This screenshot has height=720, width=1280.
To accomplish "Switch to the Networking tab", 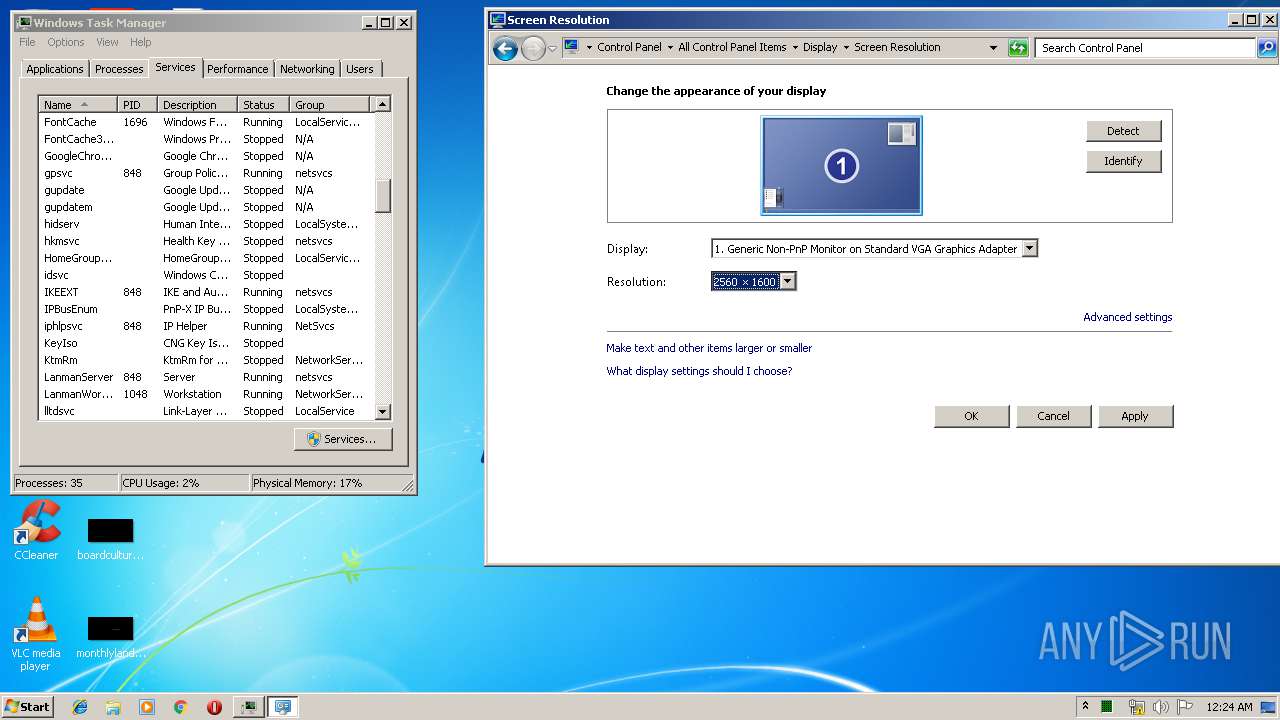I will (307, 69).
